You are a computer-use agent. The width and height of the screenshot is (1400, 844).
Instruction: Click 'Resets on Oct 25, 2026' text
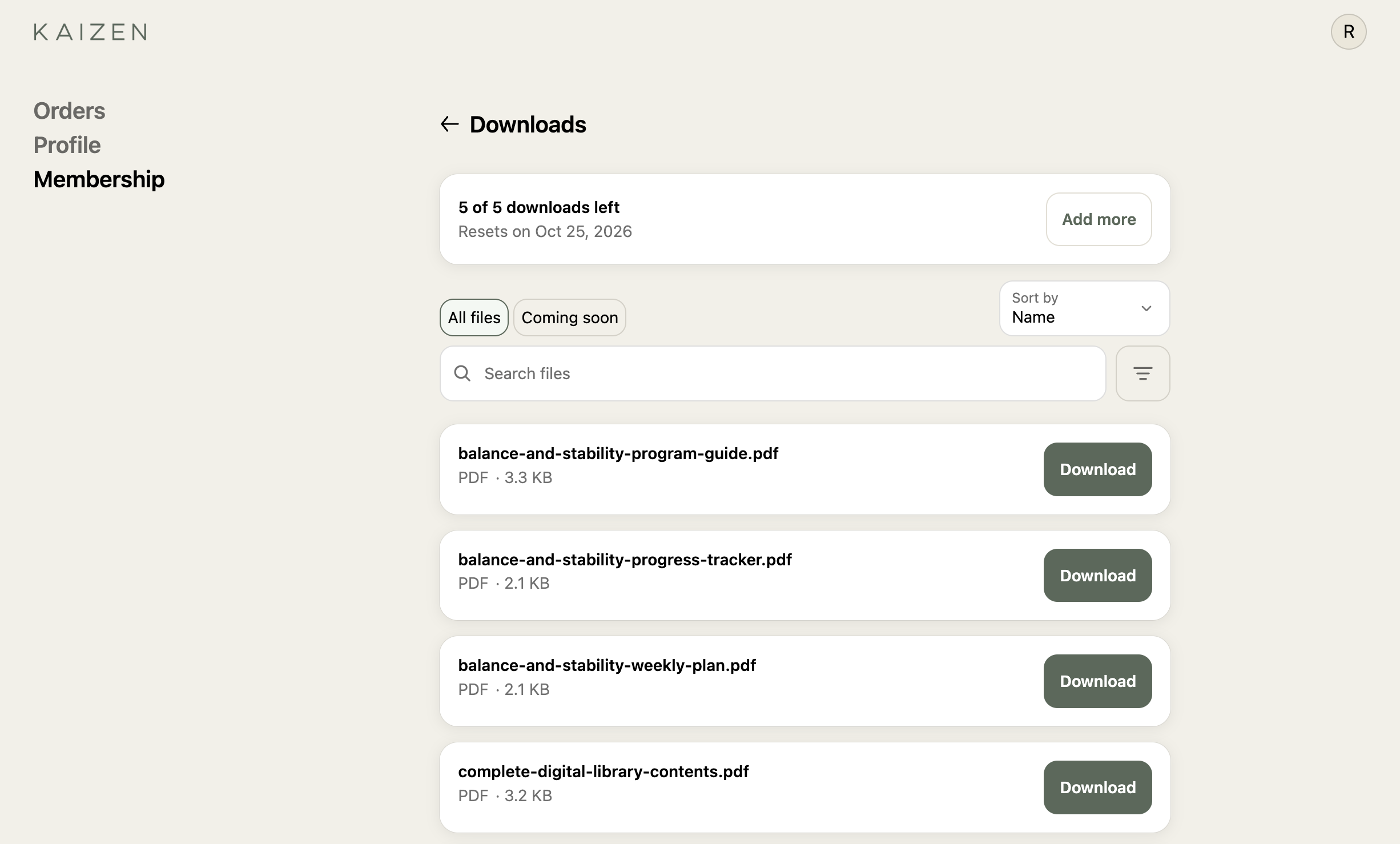[x=545, y=231]
